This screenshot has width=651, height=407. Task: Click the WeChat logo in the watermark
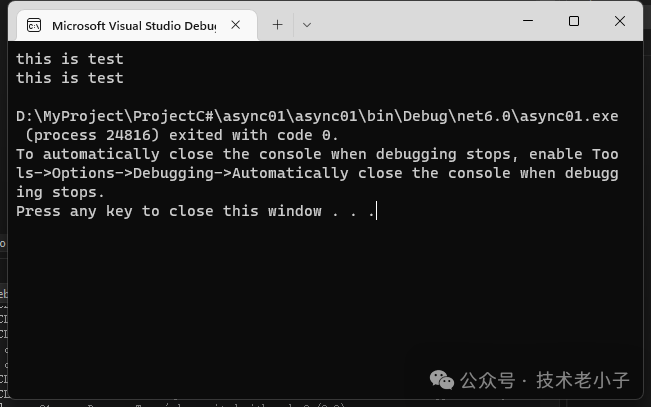pyautogui.click(x=441, y=380)
